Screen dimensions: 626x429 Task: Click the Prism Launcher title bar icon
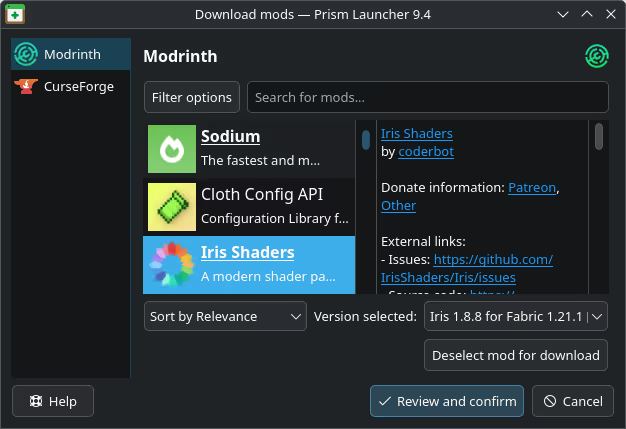point(15,14)
